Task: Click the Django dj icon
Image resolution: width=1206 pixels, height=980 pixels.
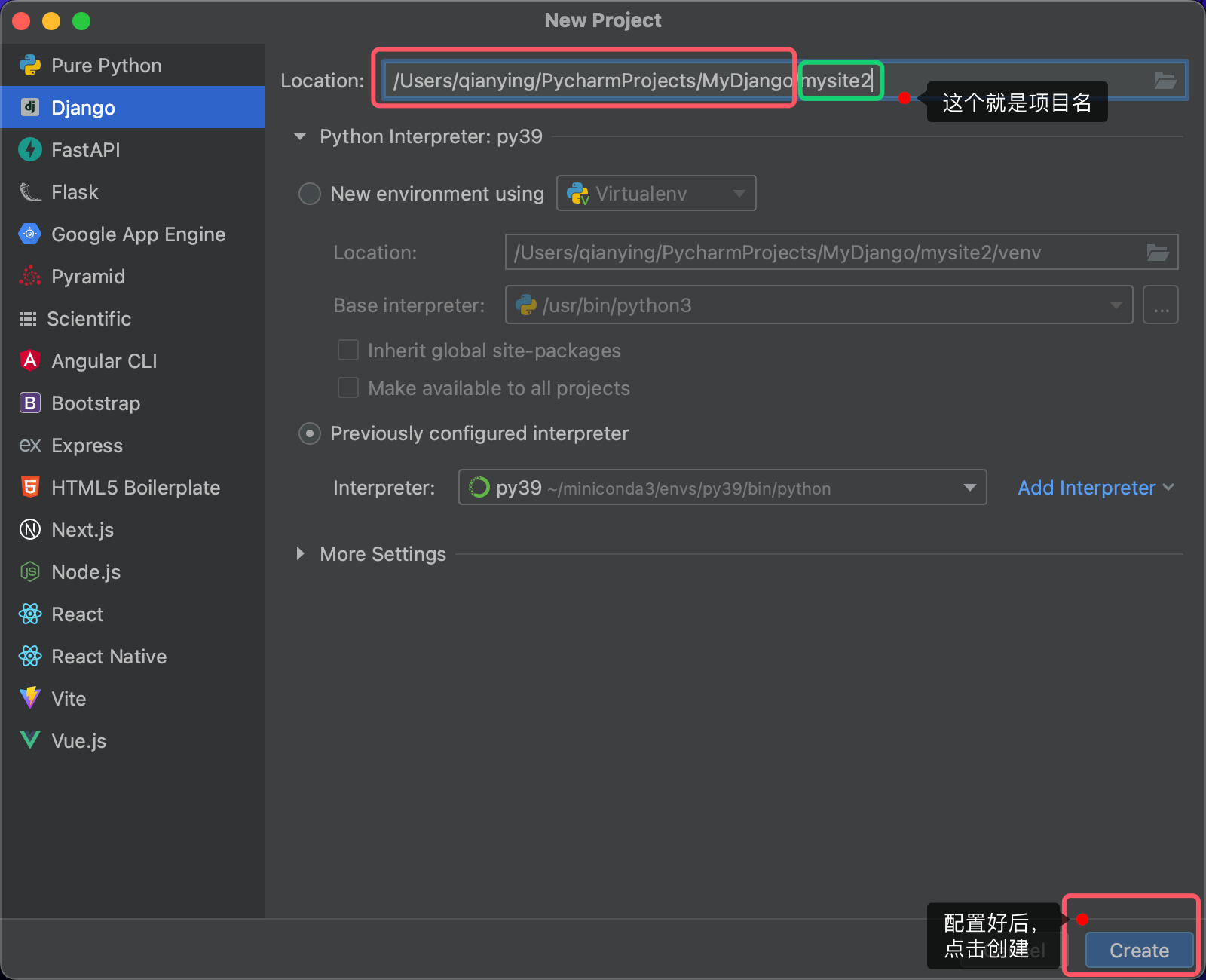Action: [30, 107]
